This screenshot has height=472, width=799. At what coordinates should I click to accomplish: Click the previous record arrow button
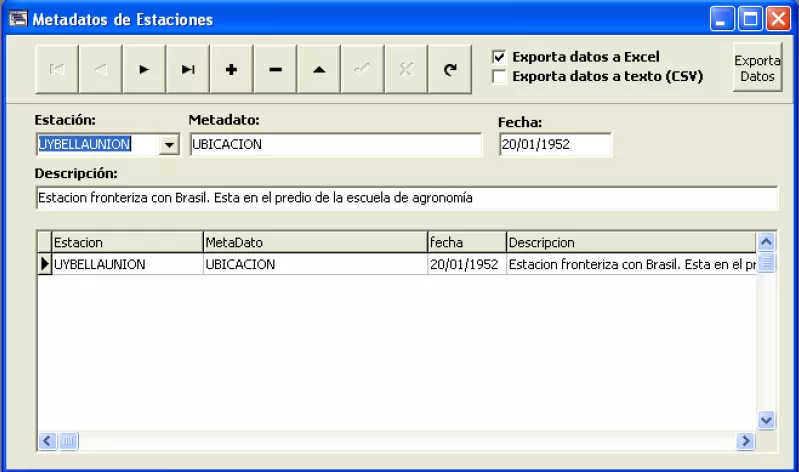coord(100,69)
